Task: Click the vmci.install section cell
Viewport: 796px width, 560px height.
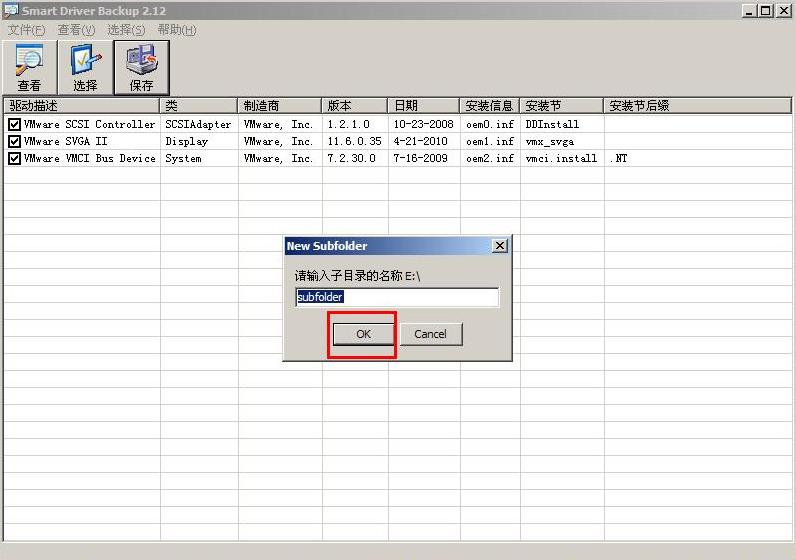Action: (561, 159)
